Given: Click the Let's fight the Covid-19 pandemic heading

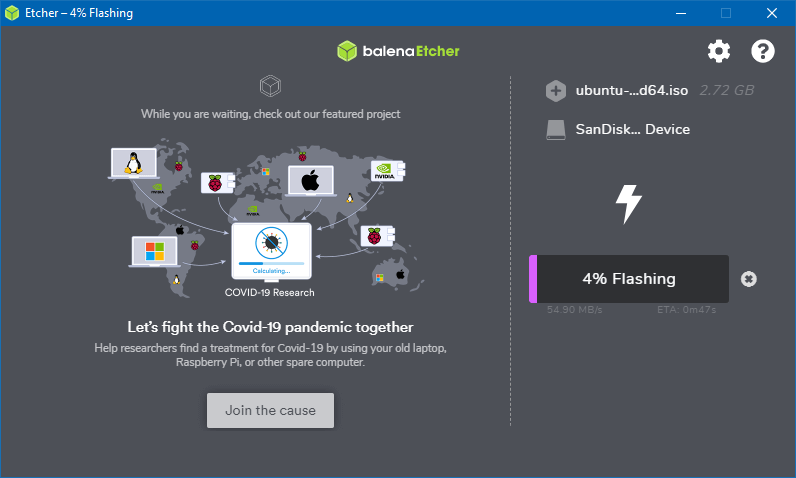Looking at the screenshot, I should [x=270, y=327].
